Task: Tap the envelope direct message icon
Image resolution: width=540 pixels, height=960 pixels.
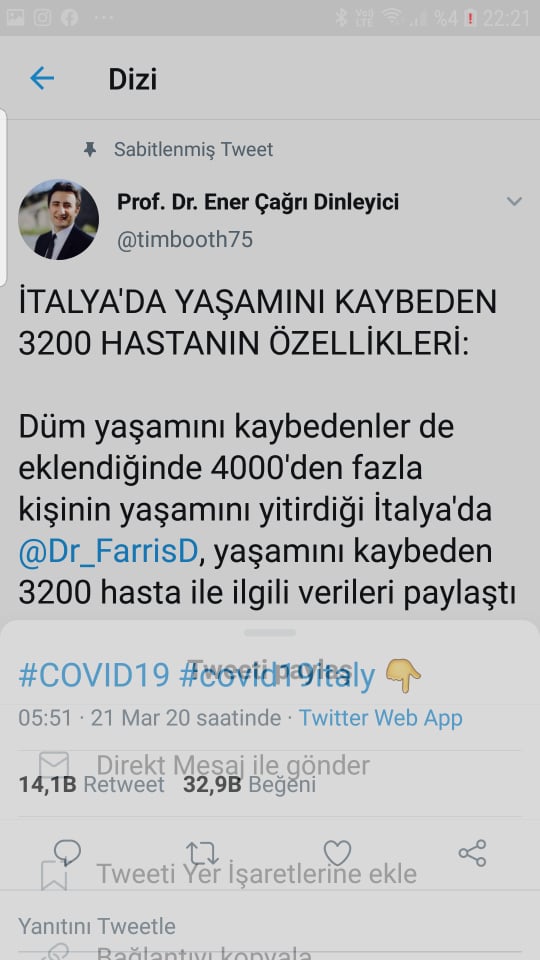Action: [x=54, y=765]
